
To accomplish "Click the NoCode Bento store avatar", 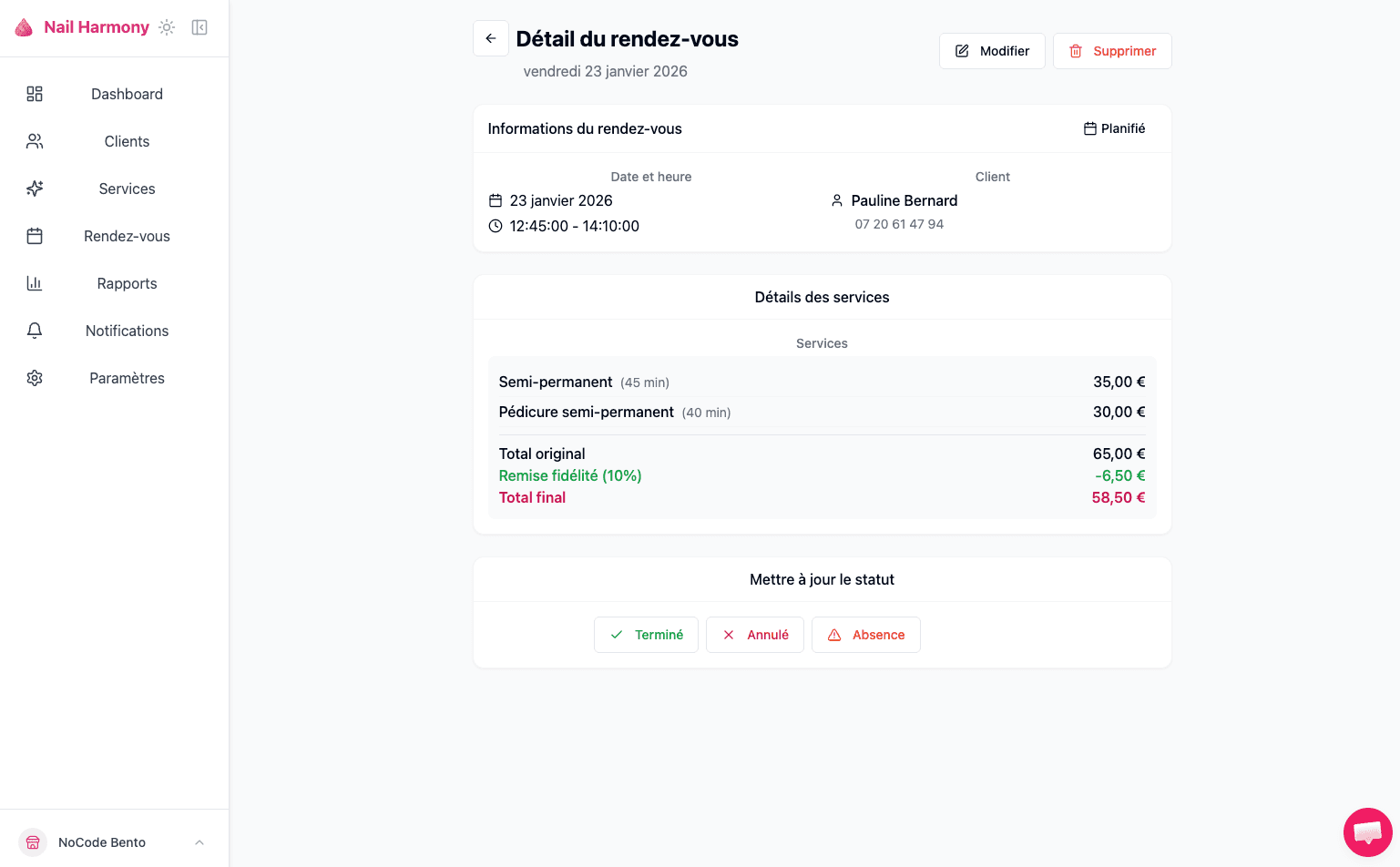I will [x=33, y=842].
